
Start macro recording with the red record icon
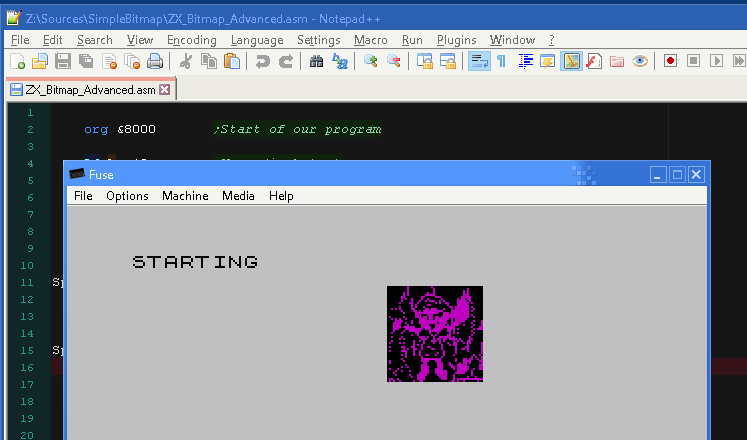670,62
